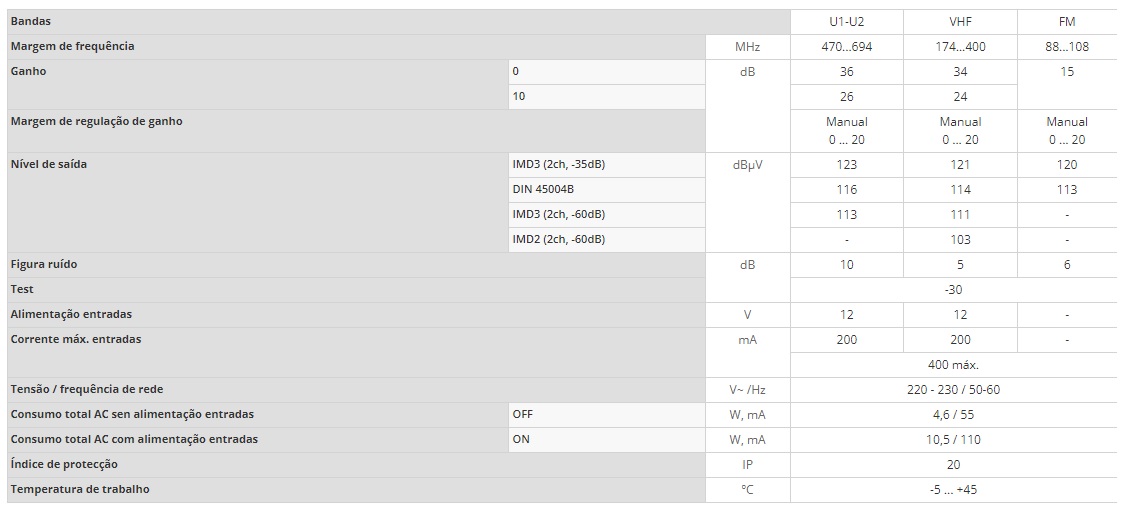Click the IMD3 (2ch, -35dB) cell
The image size is (1127, 509).
(x=607, y=165)
